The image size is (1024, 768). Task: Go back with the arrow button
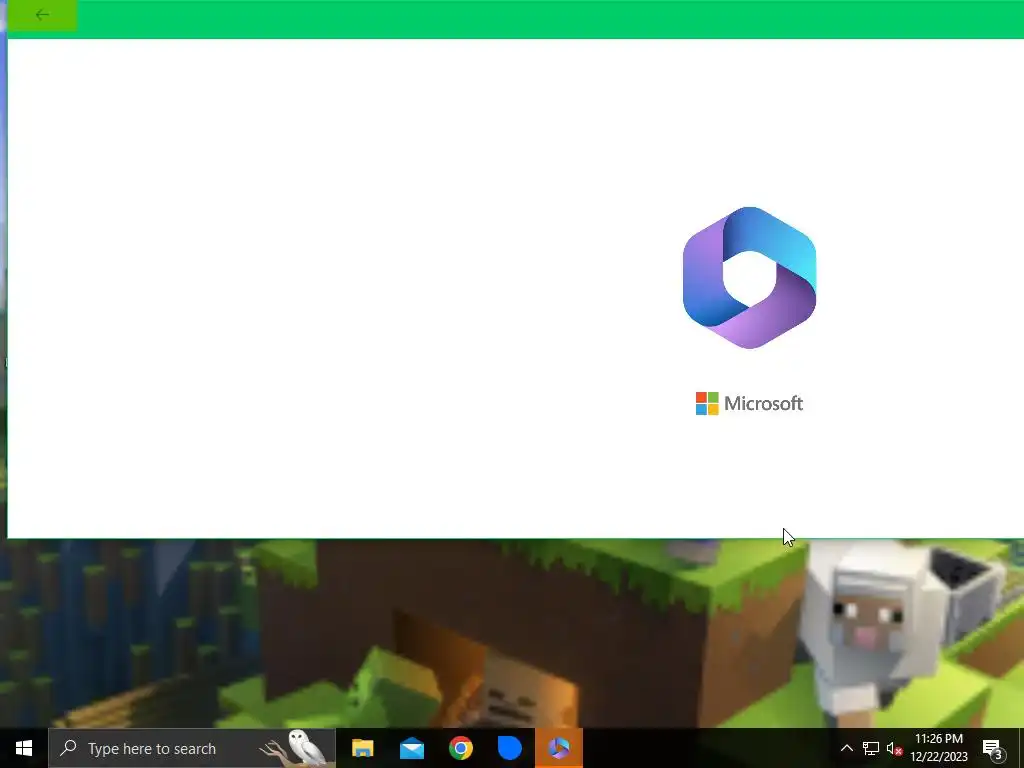(x=42, y=15)
